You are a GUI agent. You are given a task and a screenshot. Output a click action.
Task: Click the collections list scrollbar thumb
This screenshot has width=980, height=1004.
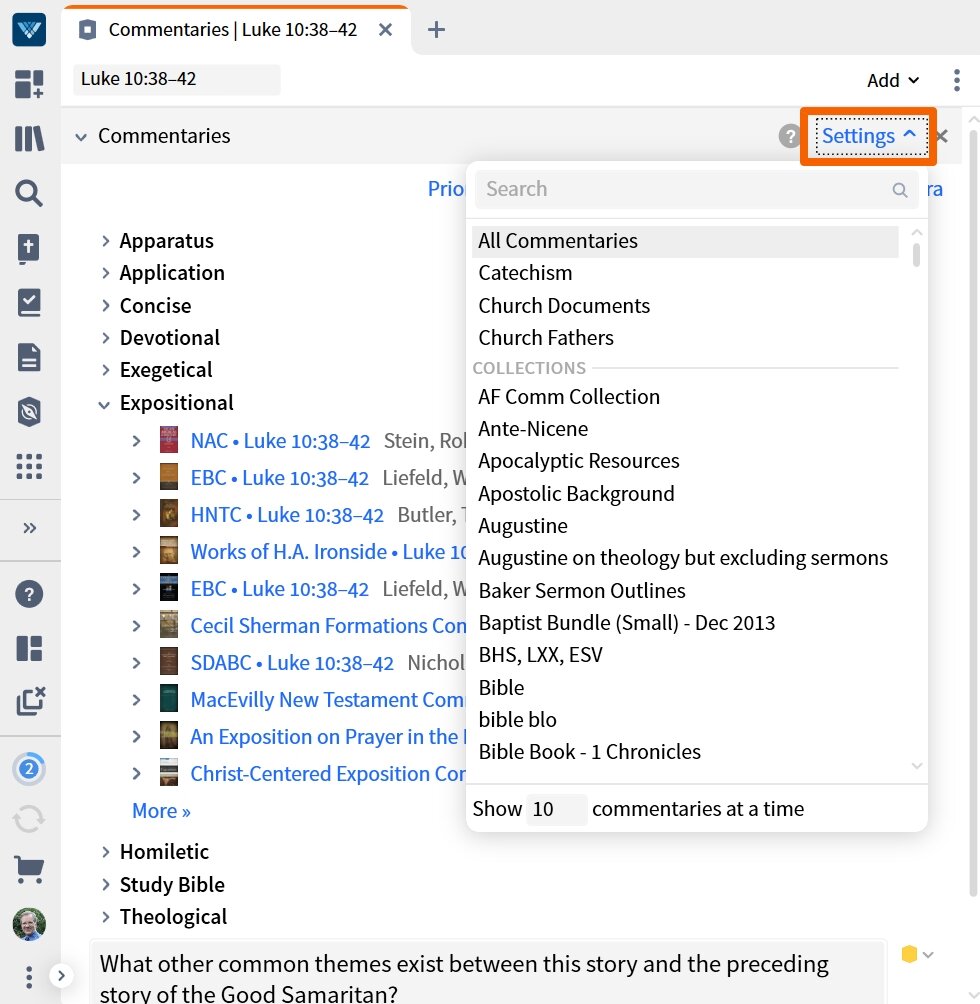(916, 254)
